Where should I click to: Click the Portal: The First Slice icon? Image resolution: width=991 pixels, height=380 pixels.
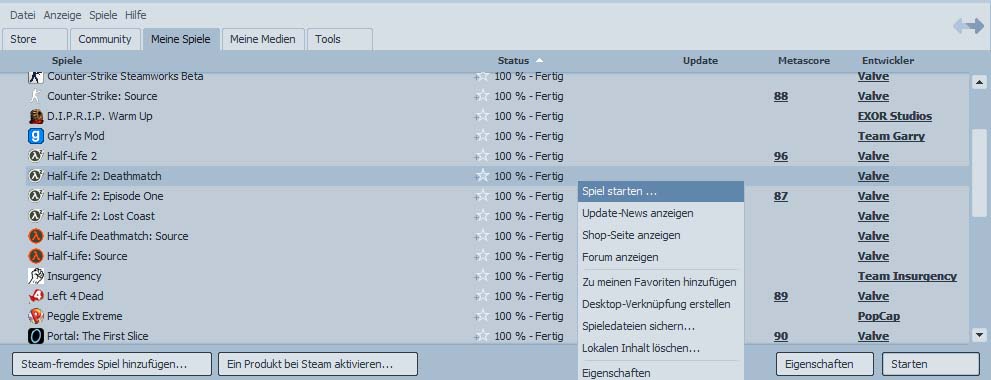pyautogui.click(x=36, y=336)
